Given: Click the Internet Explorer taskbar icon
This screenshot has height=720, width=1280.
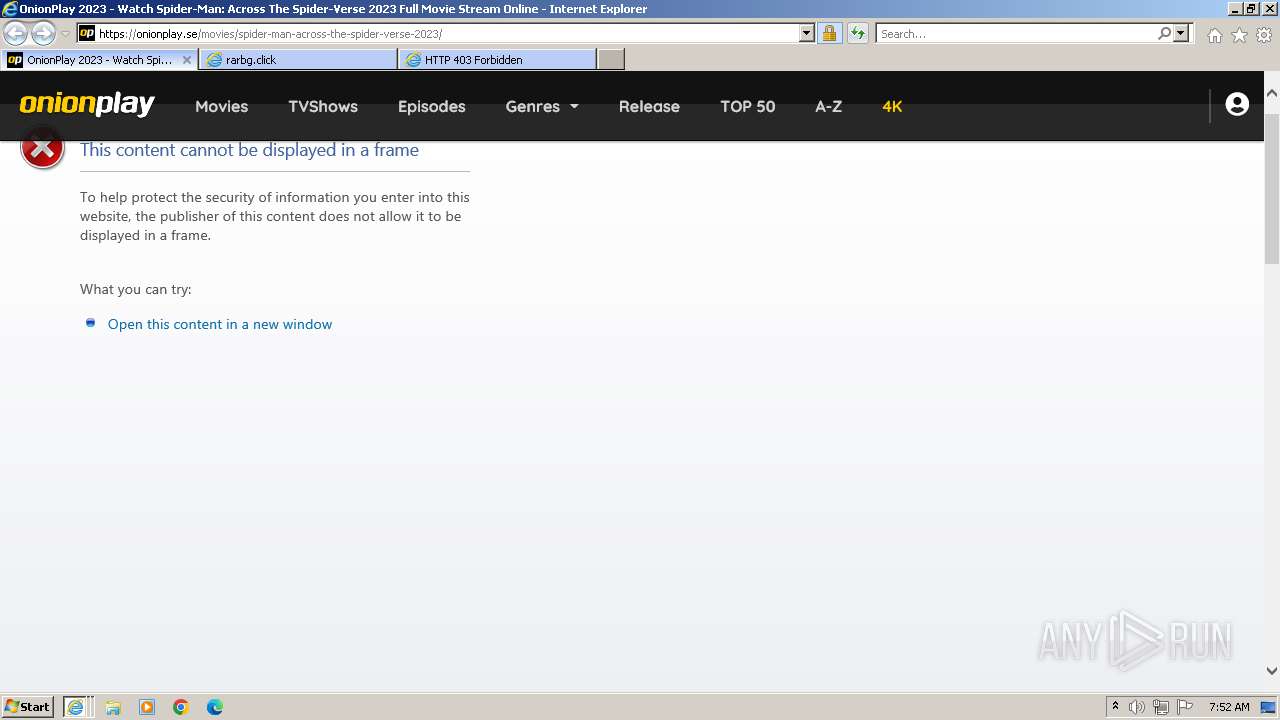Looking at the screenshot, I should (x=76, y=707).
